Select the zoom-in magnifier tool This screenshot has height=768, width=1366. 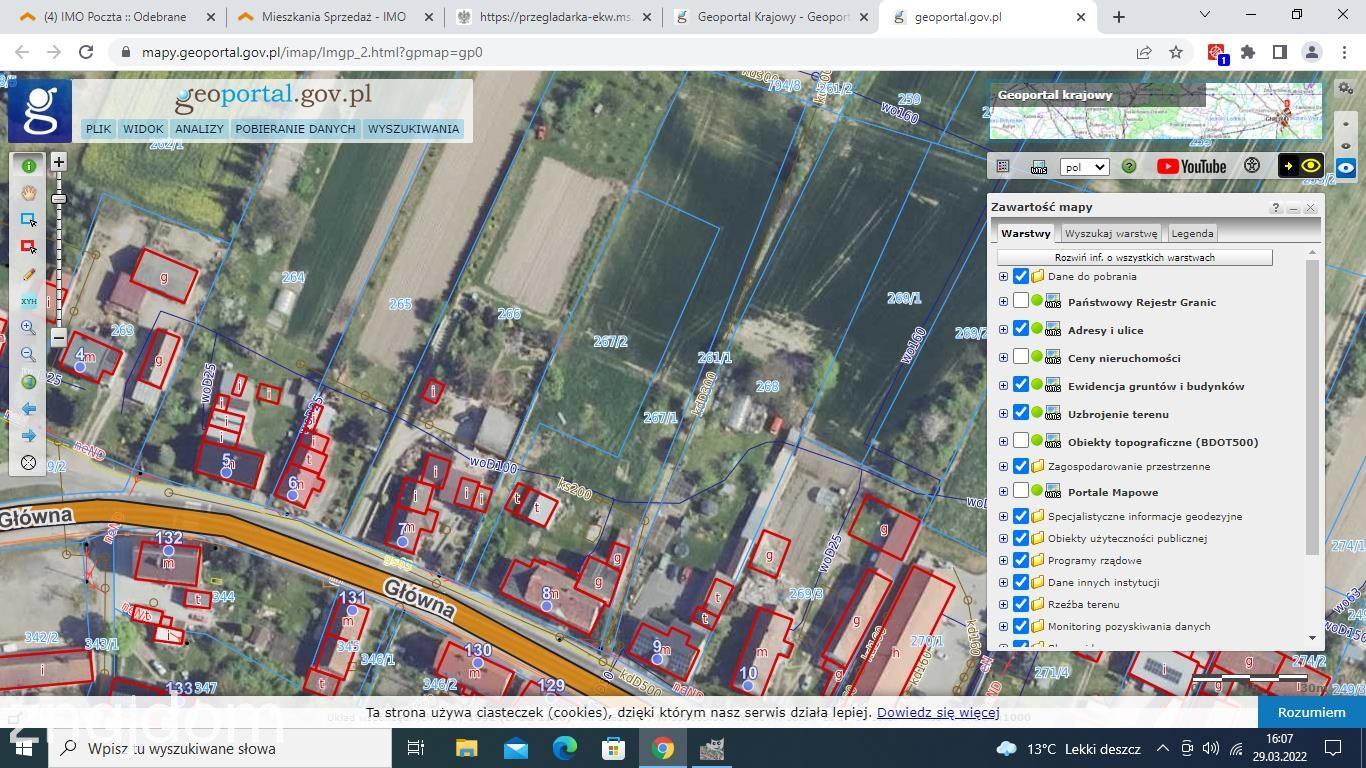coord(28,328)
